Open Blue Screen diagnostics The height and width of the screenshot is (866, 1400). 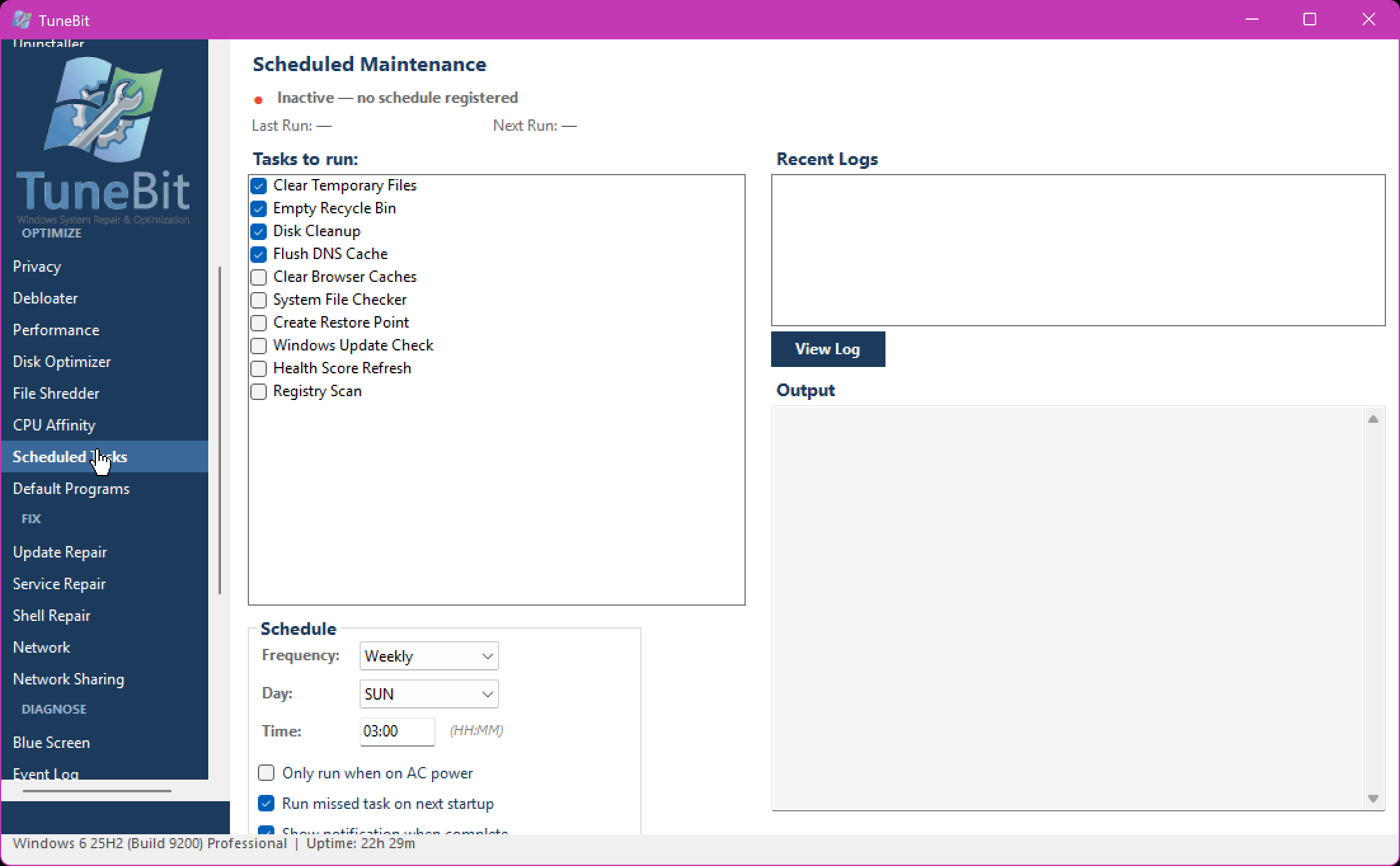105,742
